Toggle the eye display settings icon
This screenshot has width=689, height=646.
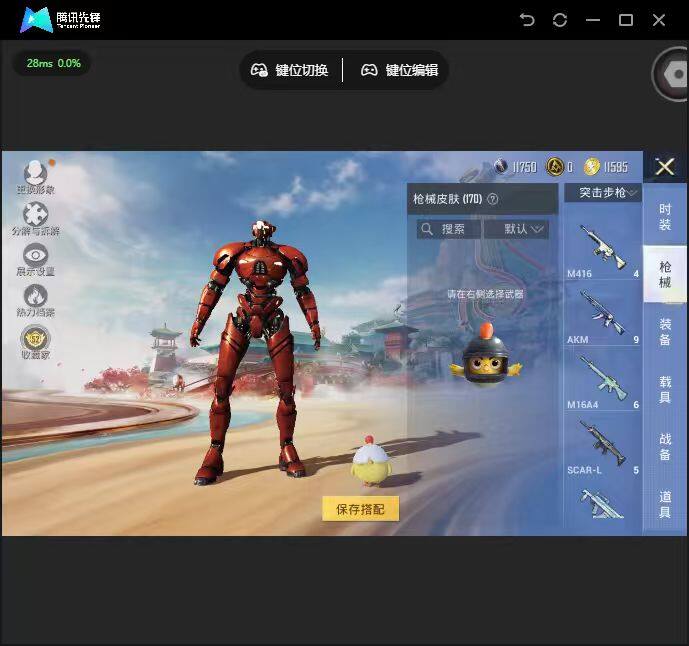pos(36,255)
